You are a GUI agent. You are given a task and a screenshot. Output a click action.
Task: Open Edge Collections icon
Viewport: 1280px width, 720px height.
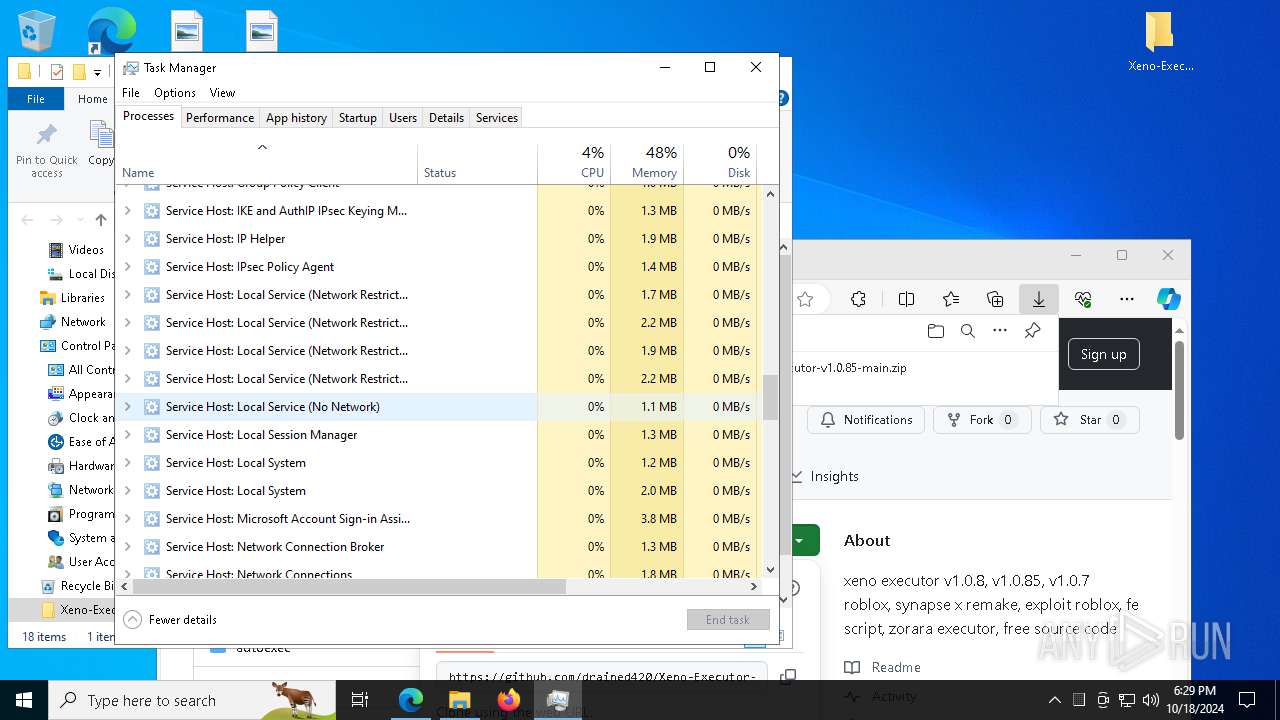coord(995,299)
